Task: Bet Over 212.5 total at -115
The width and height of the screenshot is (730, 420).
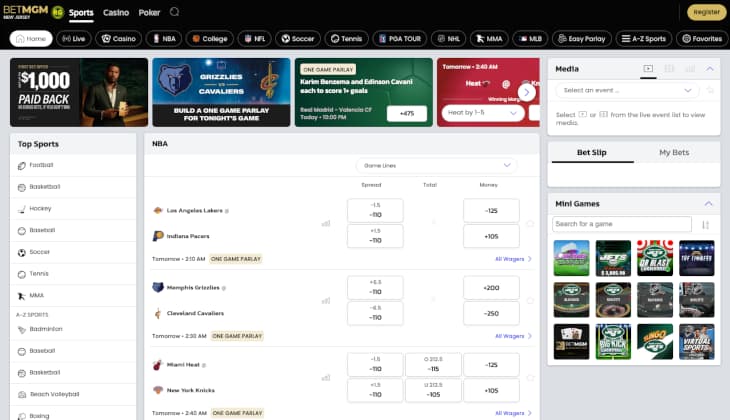Action: point(433,365)
